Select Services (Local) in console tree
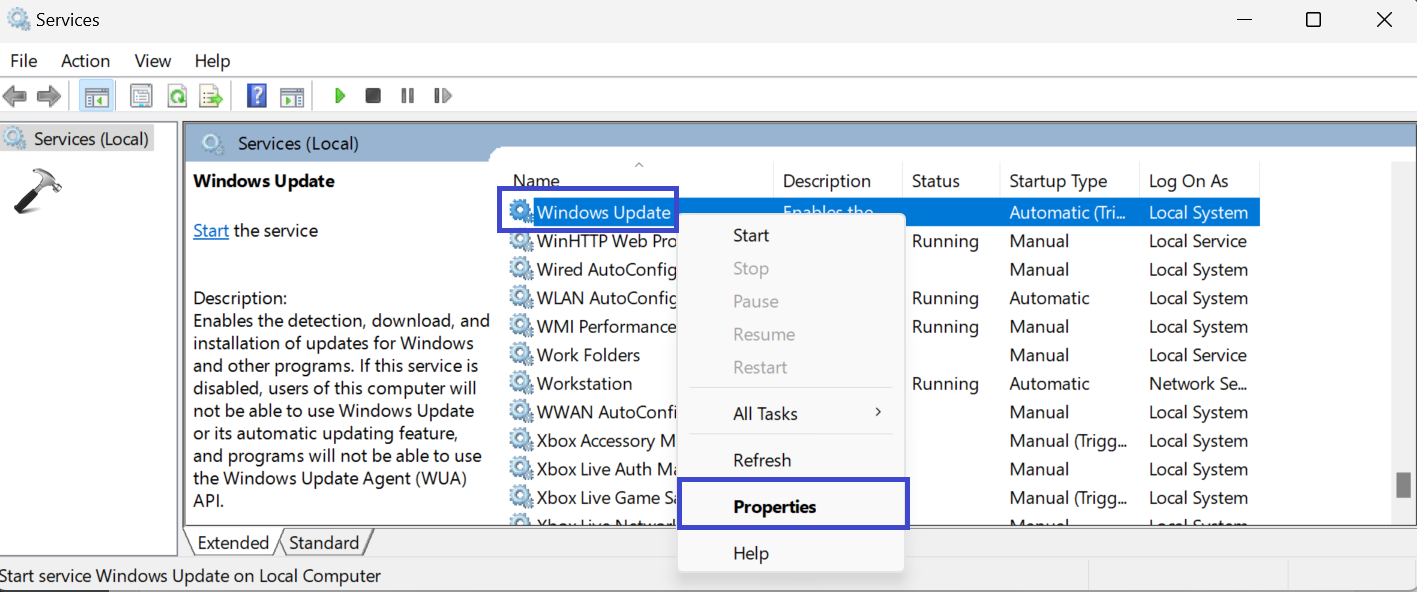 (x=90, y=139)
